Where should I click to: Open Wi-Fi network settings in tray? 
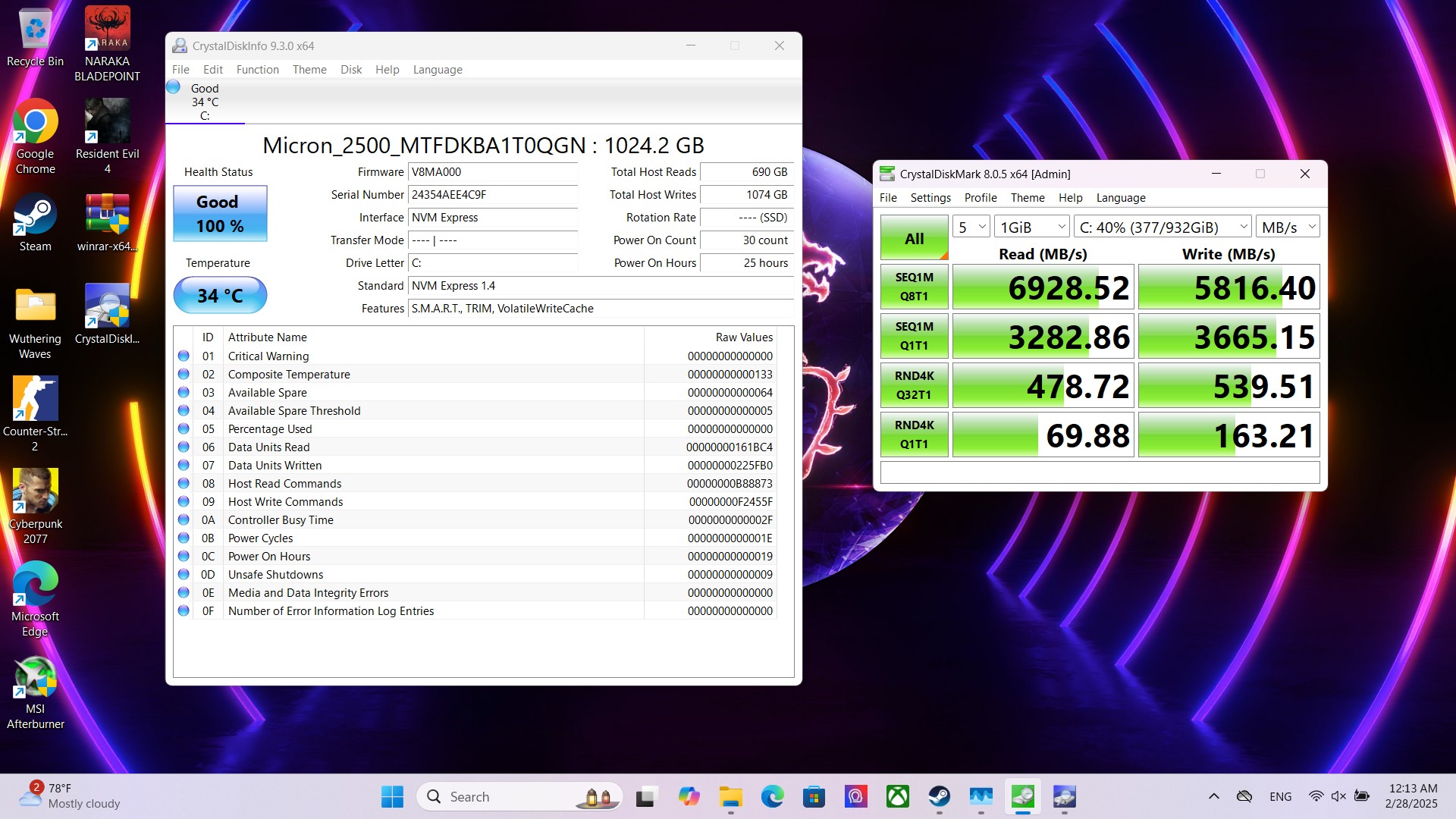(1316, 796)
